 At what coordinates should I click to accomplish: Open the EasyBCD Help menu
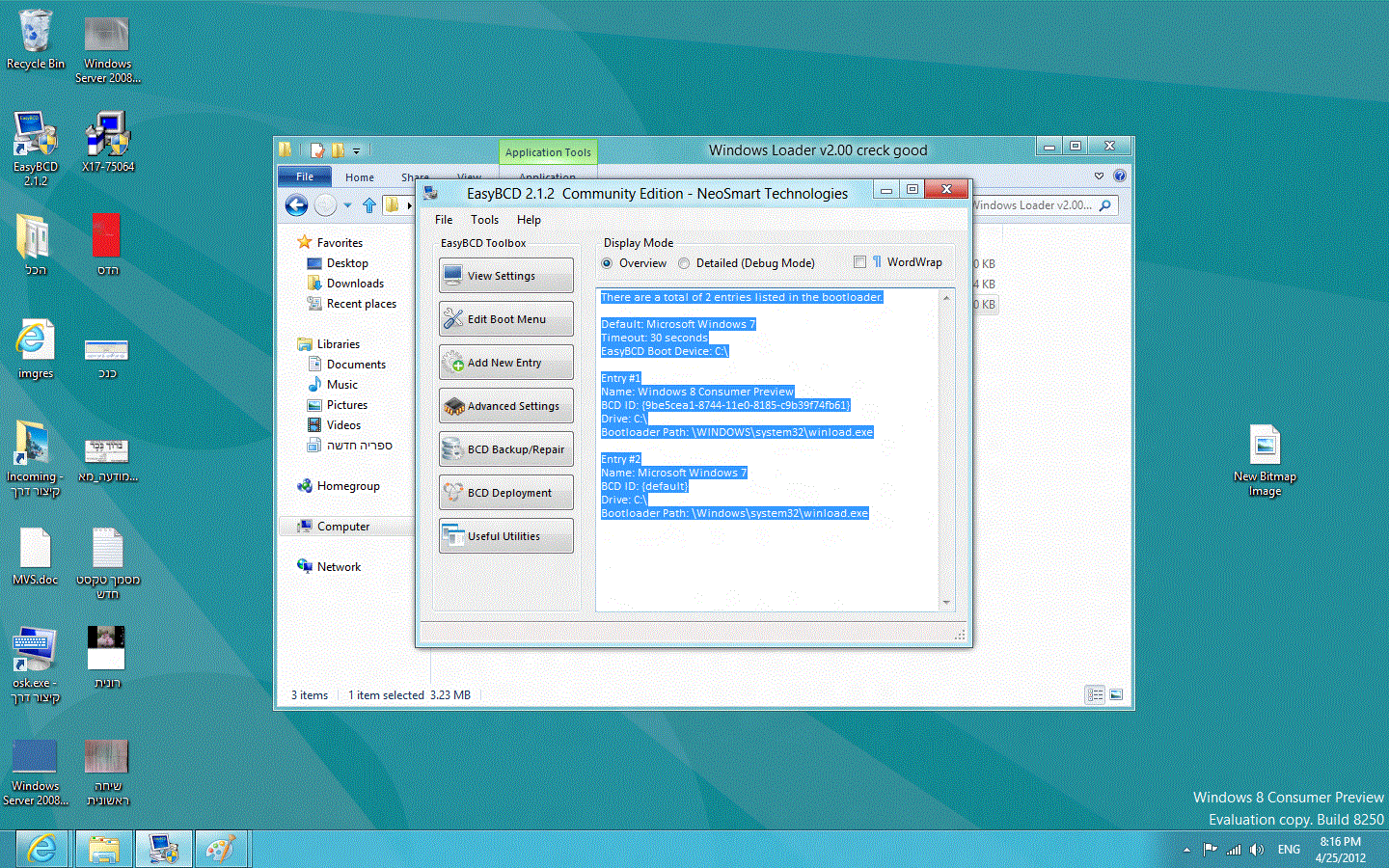tap(529, 220)
